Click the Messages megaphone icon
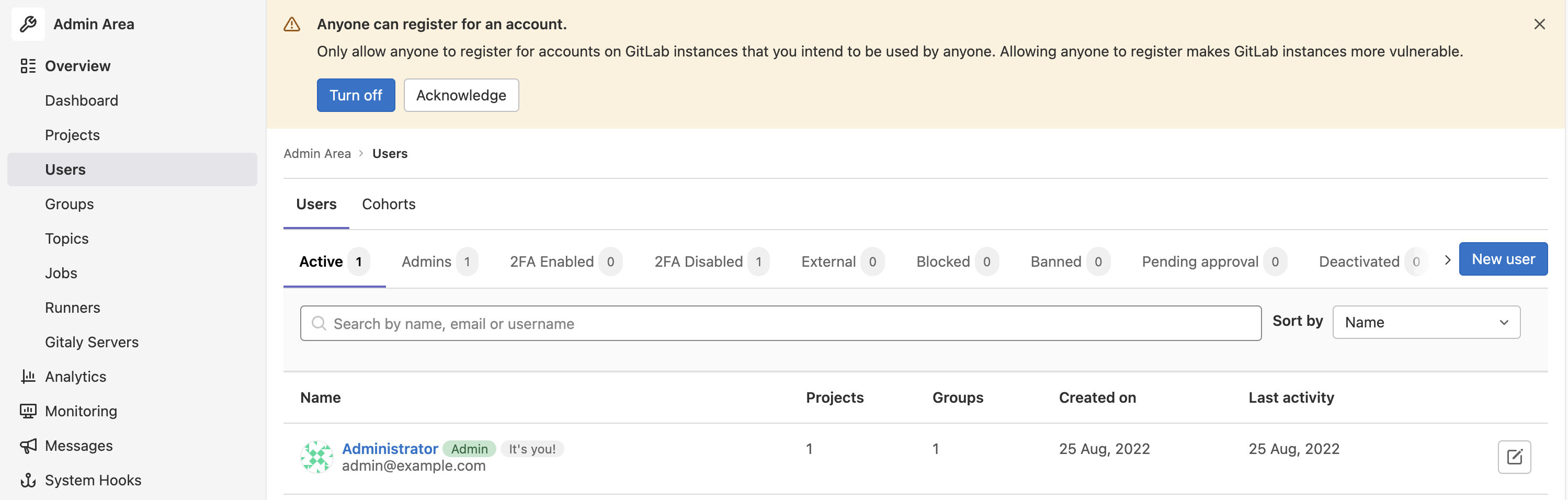The width and height of the screenshot is (1568, 500). click(28, 446)
